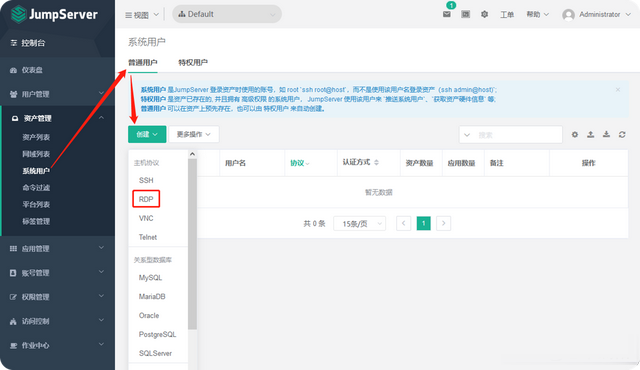Choose SQLServer from the create menu
Image resolution: width=640 pixels, height=370 pixels.
tap(155, 353)
